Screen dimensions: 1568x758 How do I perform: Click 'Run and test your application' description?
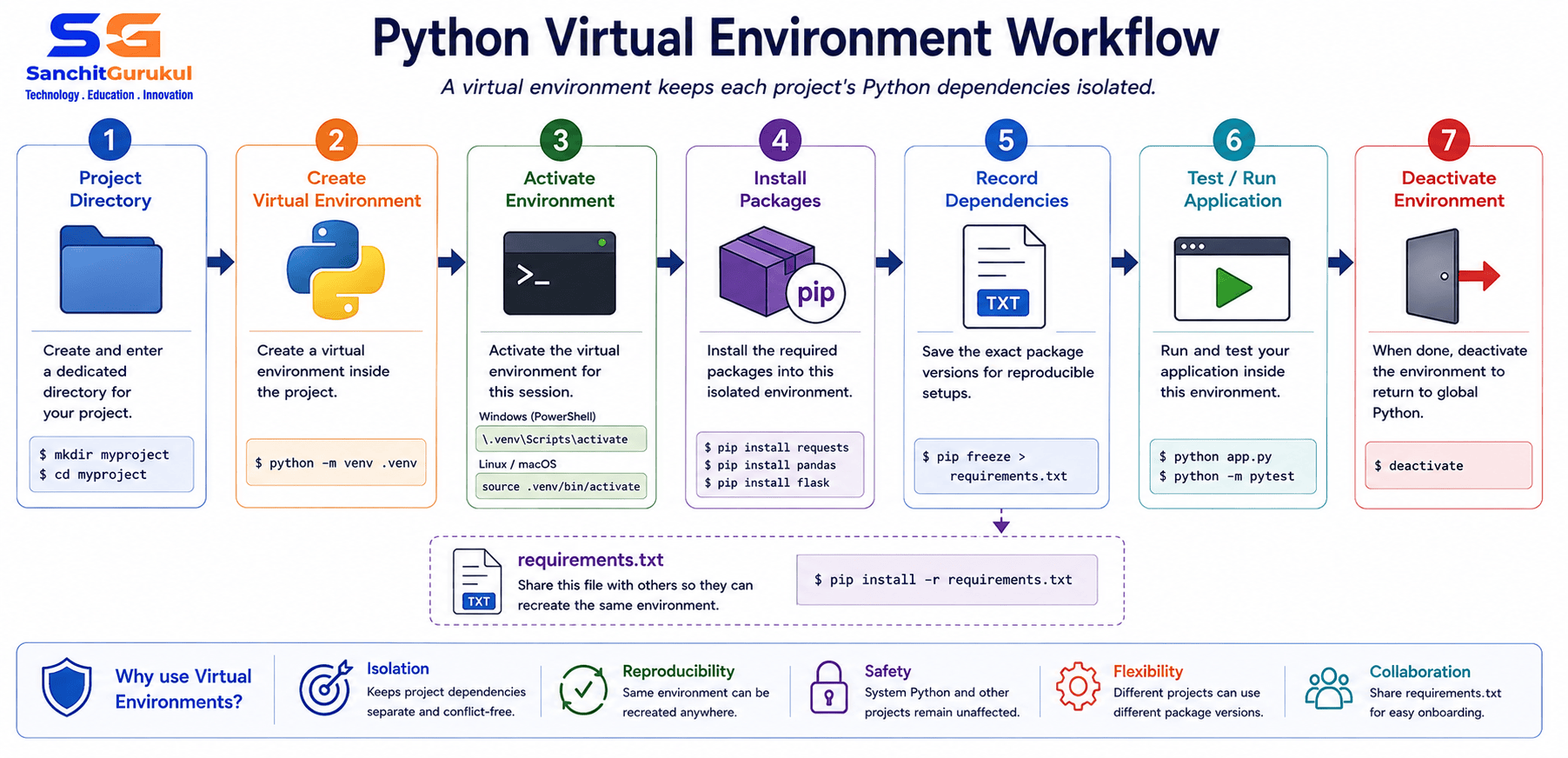coord(1225,371)
